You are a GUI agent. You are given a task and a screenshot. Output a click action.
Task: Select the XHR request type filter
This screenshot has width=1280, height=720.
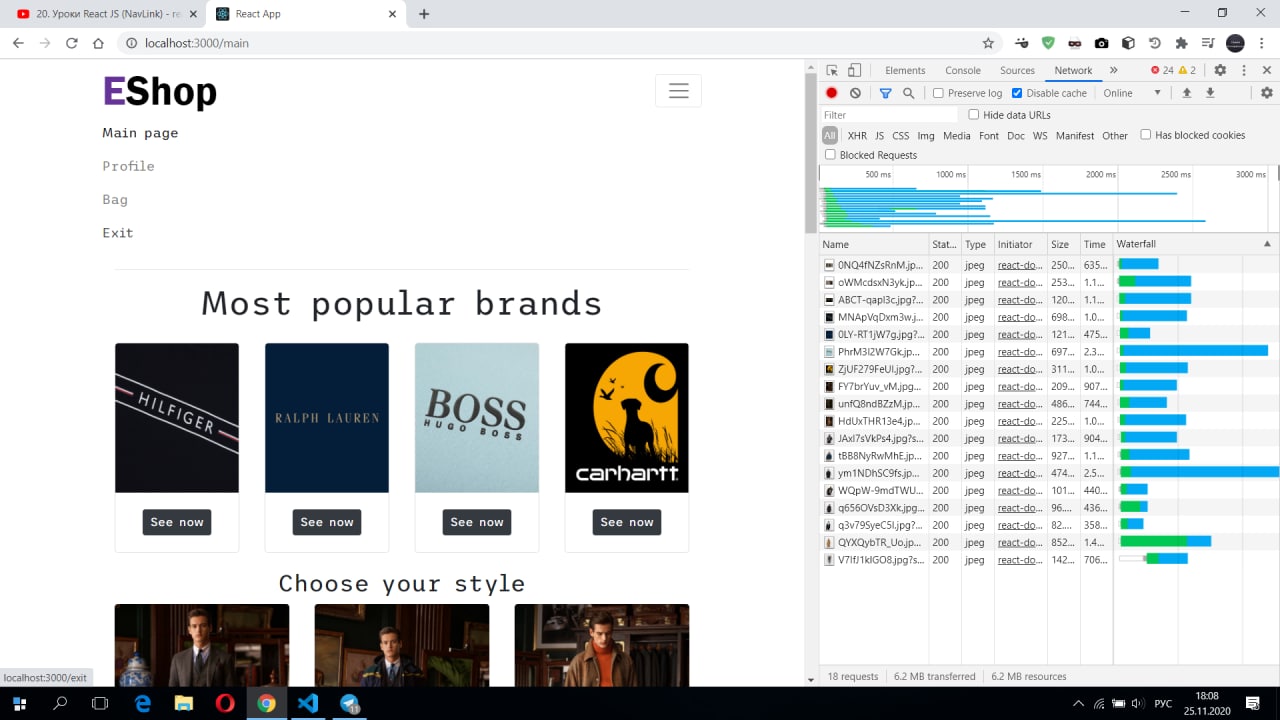857,136
